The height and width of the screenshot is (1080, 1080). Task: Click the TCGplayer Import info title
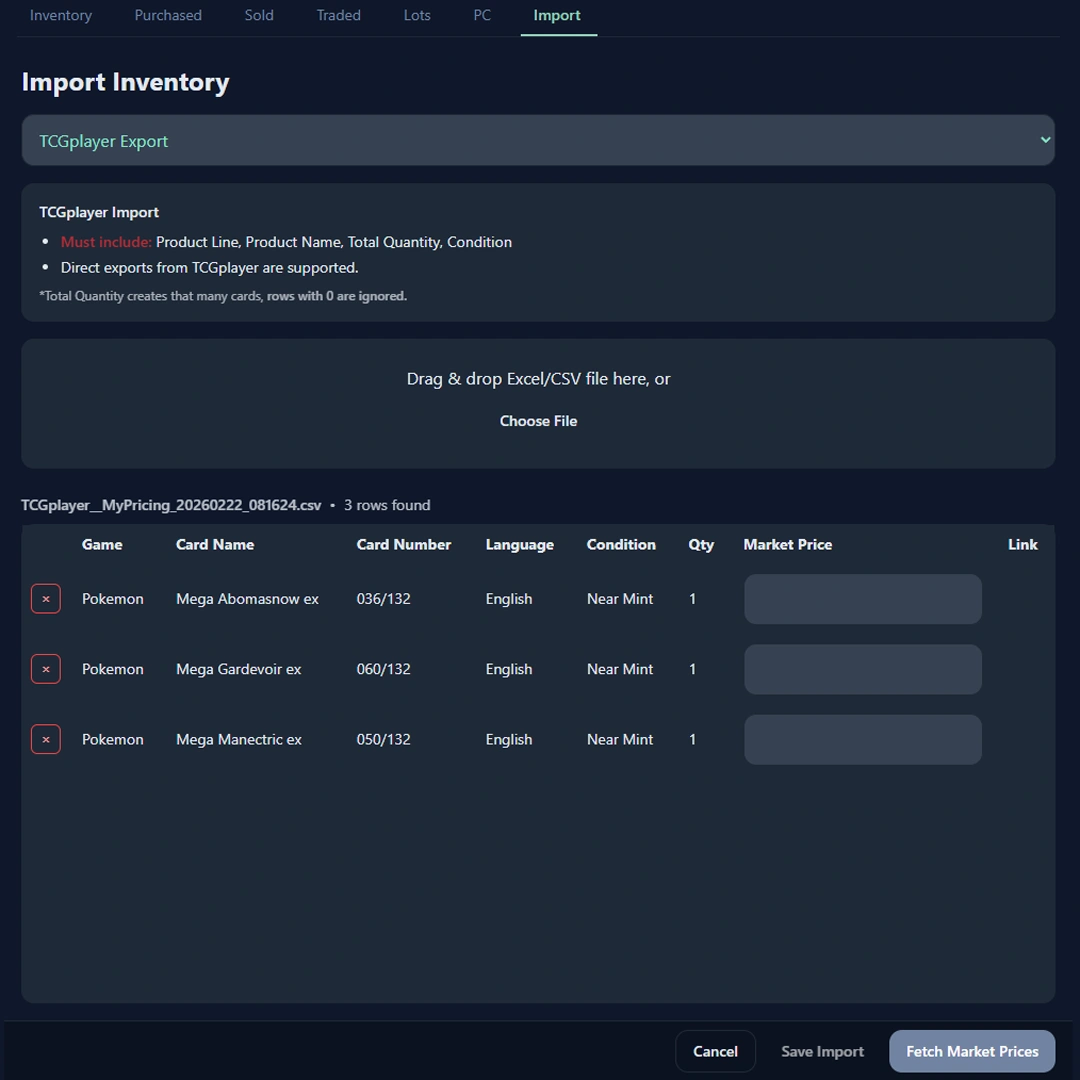click(98, 212)
